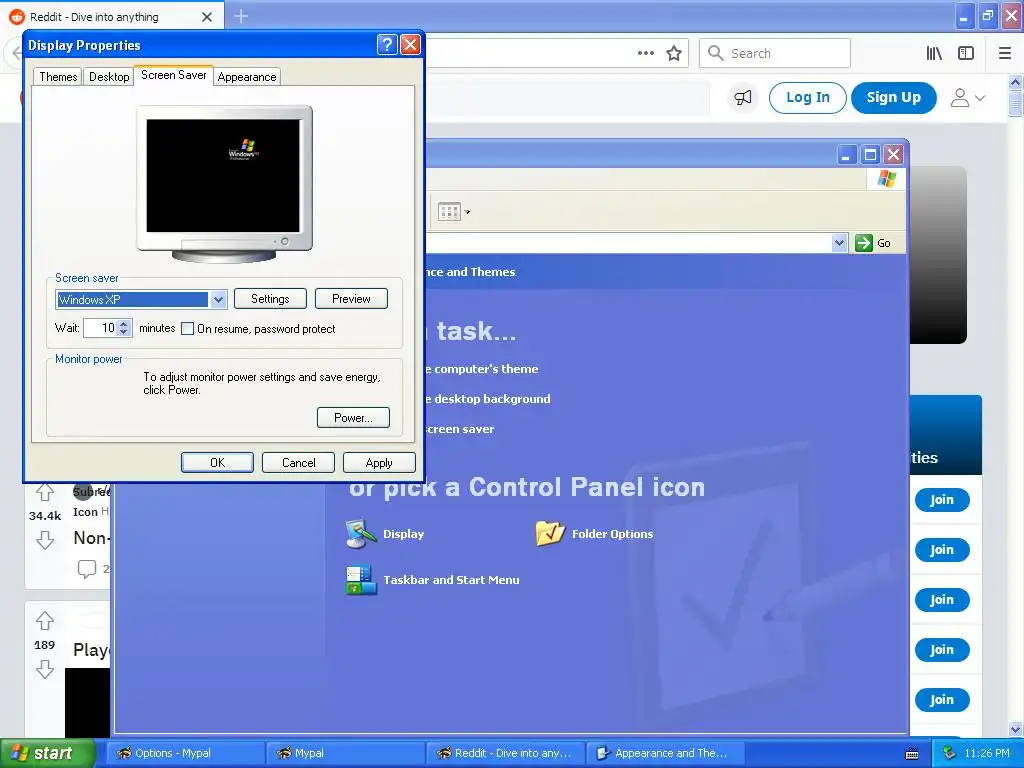Screen dimensions: 1024x768
Task: Click the last Join community button
Action: [942, 699]
